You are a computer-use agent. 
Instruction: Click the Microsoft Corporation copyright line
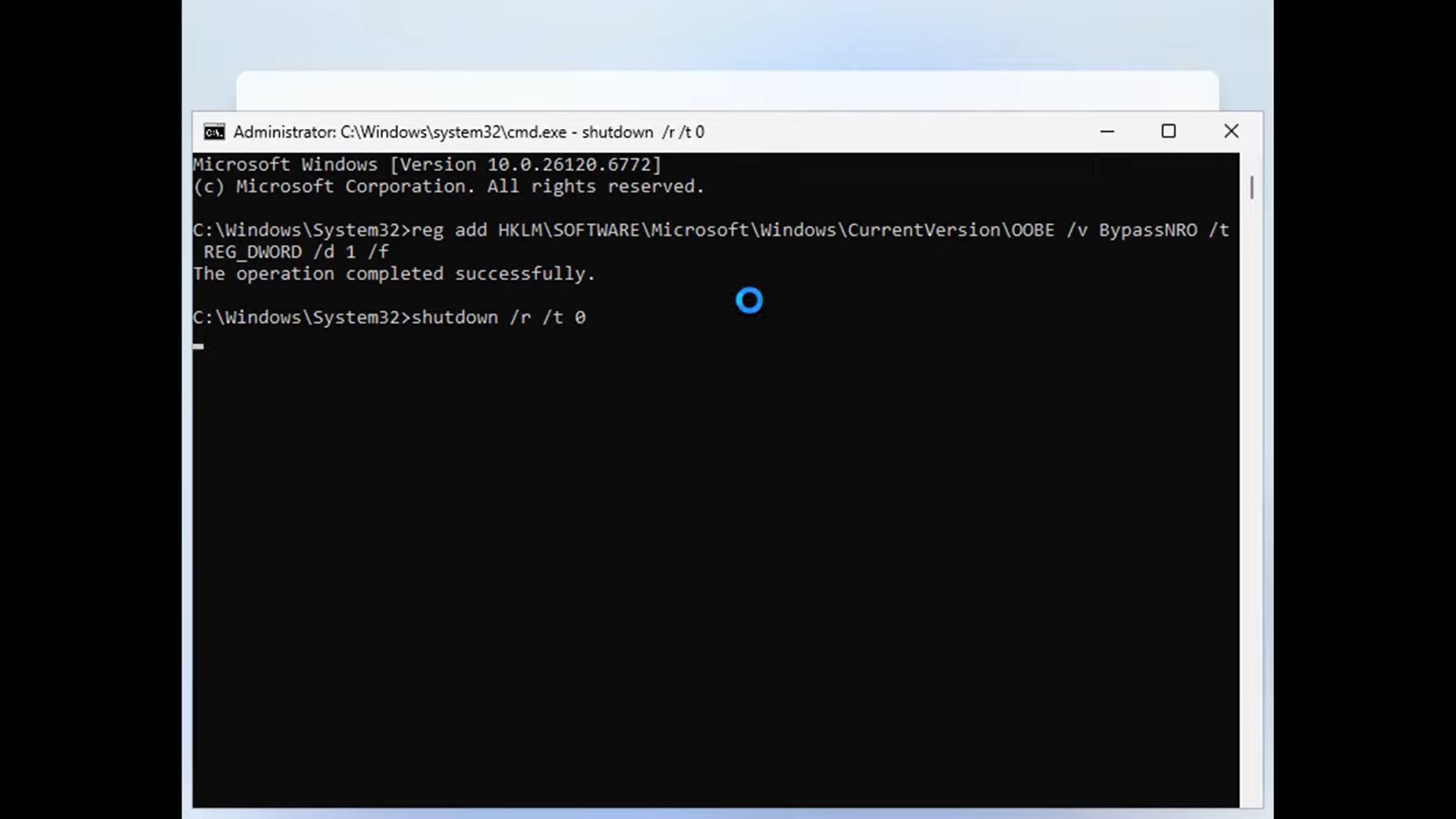(x=447, y=186)
